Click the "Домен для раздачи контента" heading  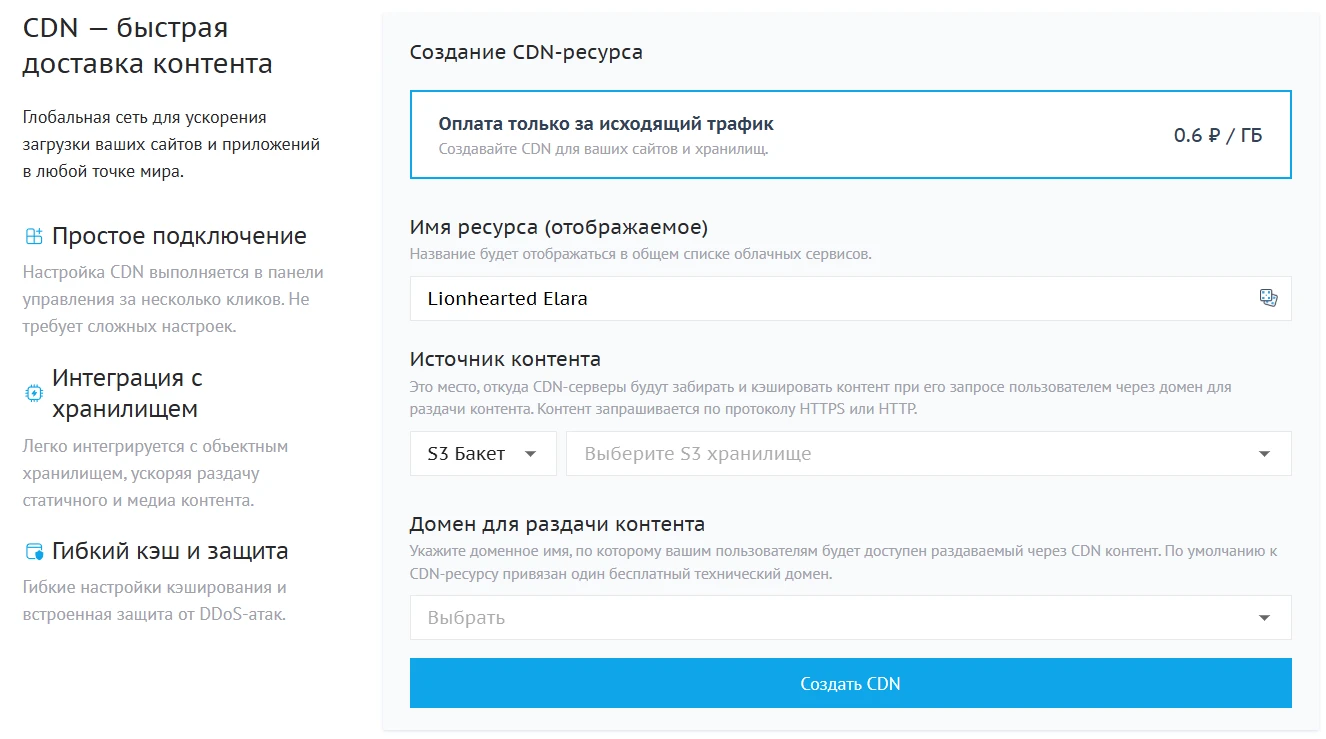pyautogui.click(x=557, y=522)
